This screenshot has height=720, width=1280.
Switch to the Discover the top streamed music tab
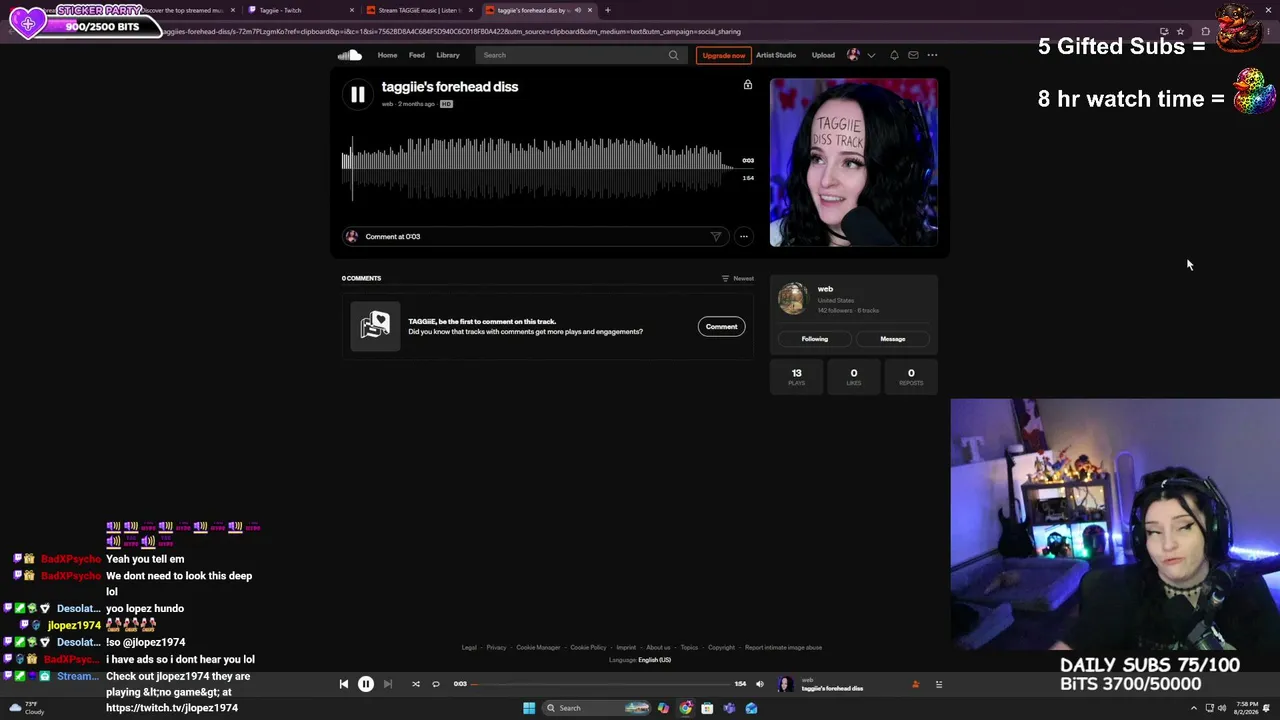coord(182,10)
